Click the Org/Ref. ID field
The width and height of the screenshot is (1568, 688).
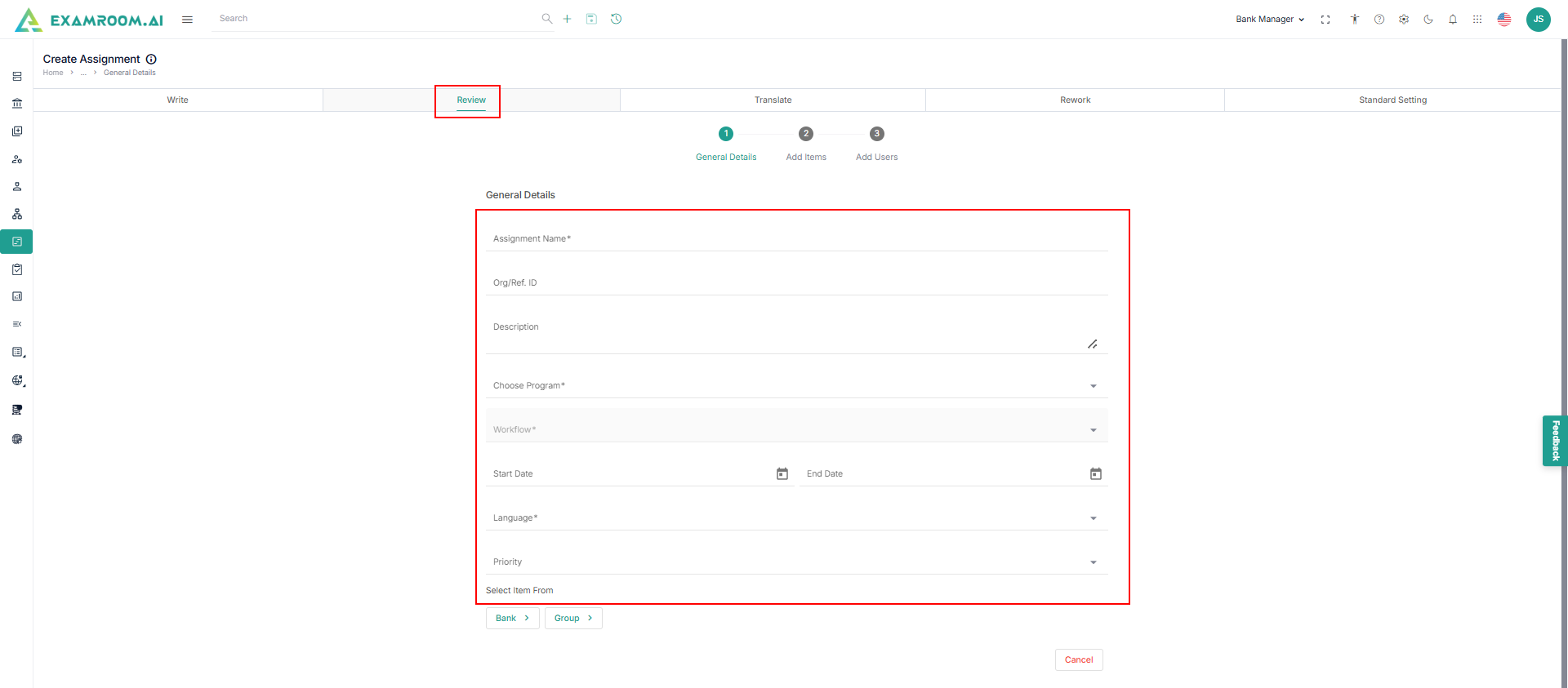pos(796,282)
